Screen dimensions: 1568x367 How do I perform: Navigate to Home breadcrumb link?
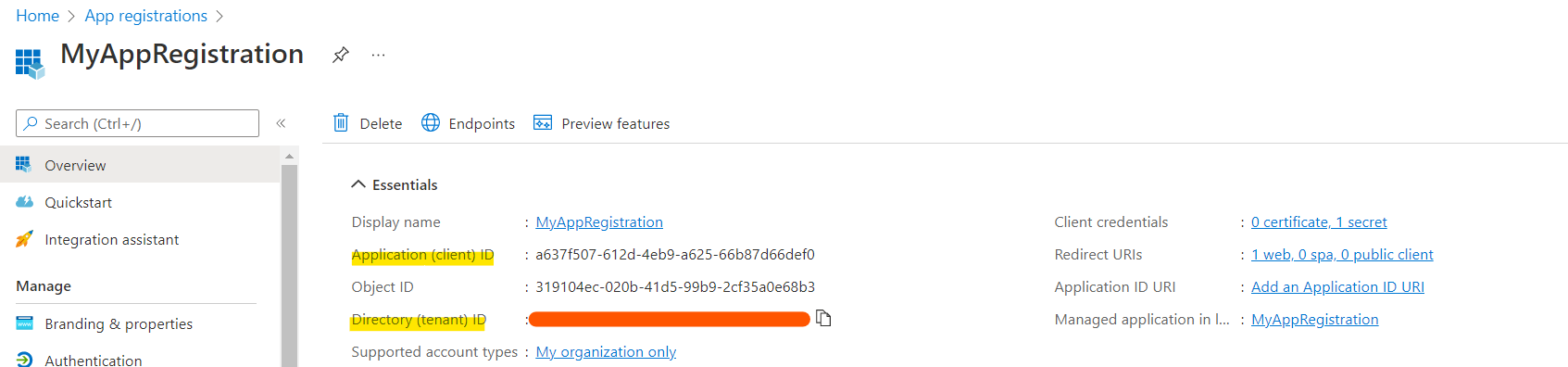(x=37, y=16)
